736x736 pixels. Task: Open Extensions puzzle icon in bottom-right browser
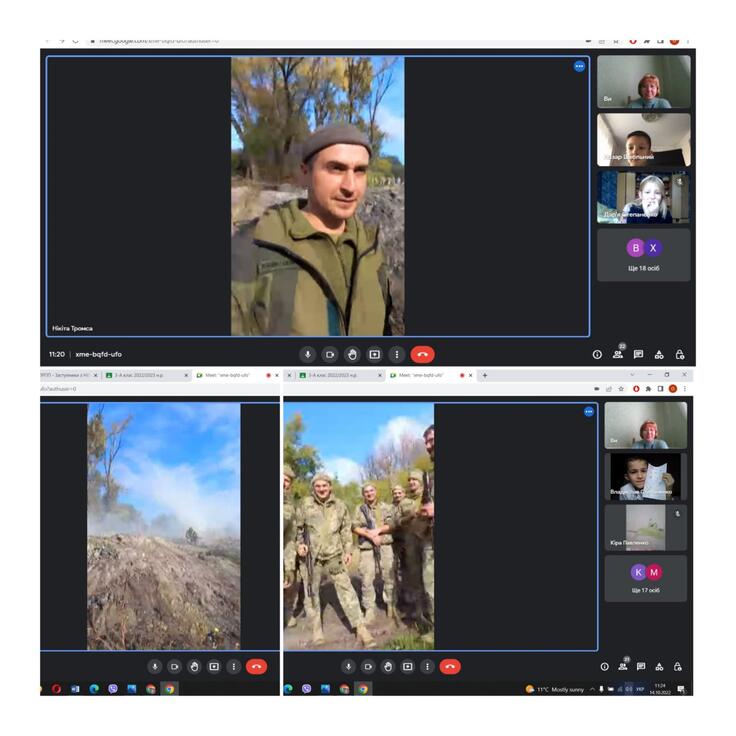tap(648, 389)
